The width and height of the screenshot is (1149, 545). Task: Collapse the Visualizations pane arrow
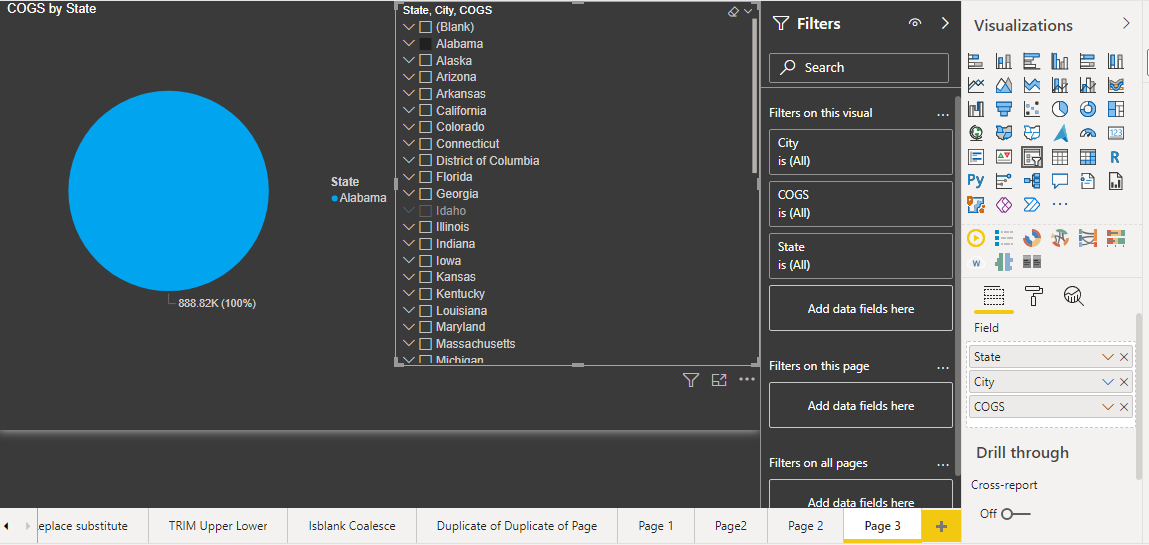pyautogui.click(x=1126, y=23)
